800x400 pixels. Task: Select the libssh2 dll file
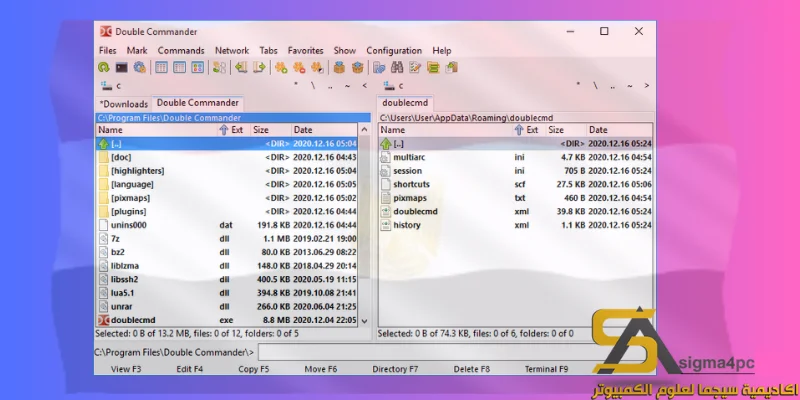click(x=227, y=279)
